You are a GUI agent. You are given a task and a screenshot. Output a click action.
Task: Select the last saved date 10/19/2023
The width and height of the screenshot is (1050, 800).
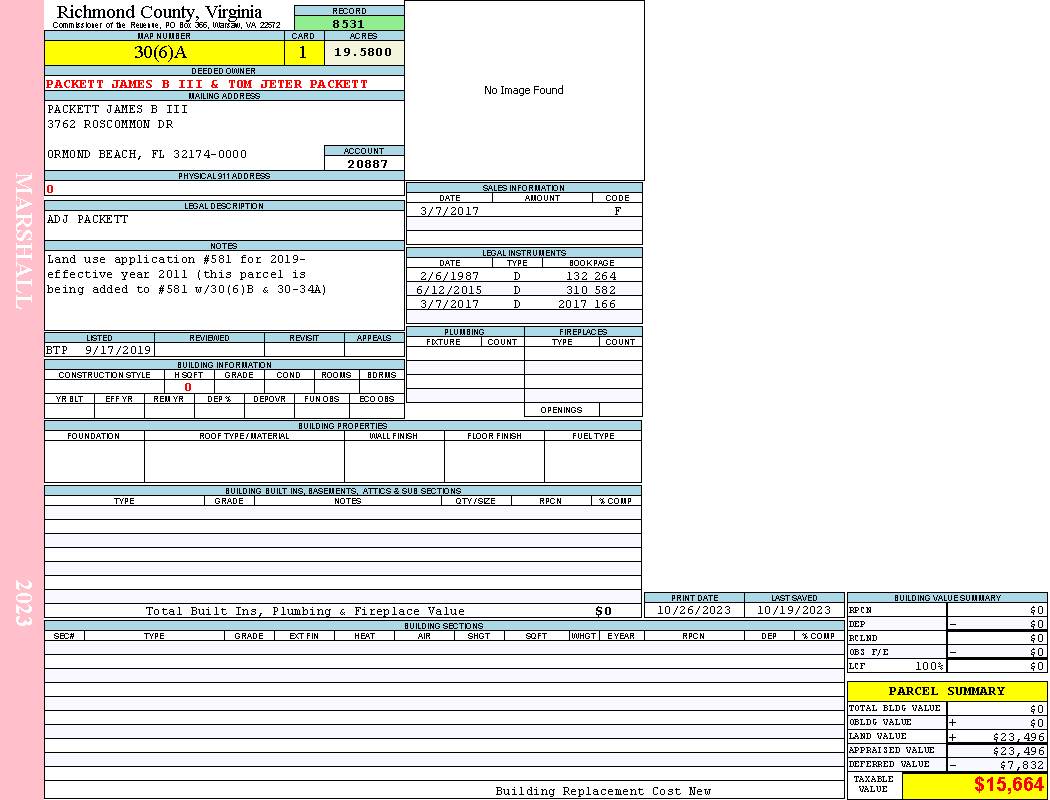(x=793, y=610)
